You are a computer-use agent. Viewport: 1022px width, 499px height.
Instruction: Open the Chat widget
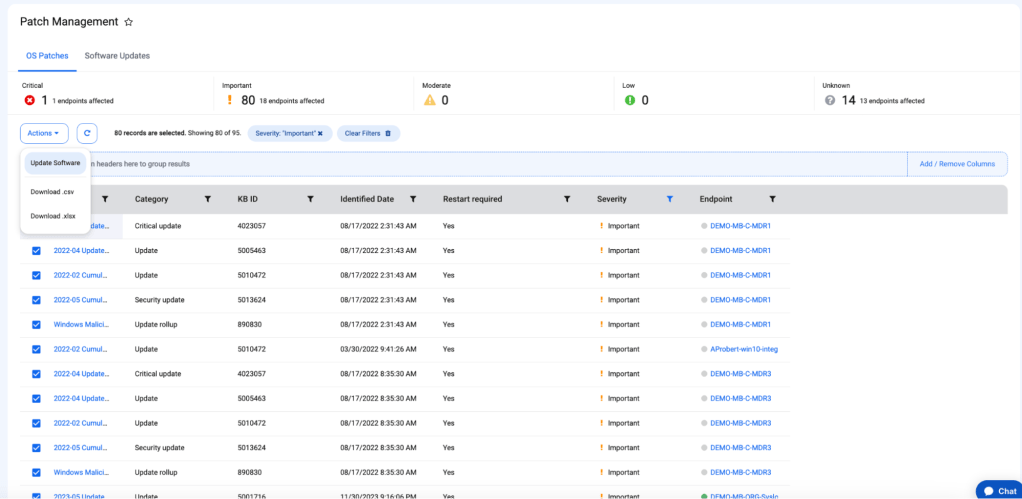click(1000, 491)
